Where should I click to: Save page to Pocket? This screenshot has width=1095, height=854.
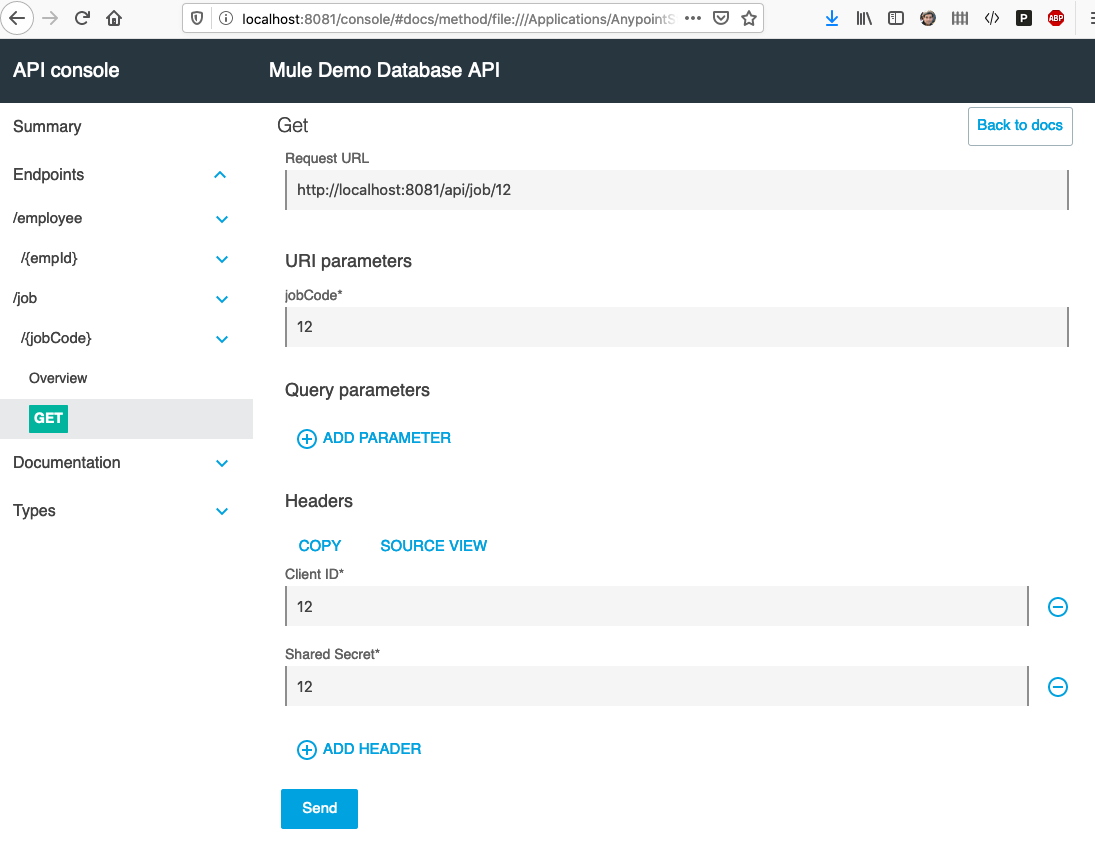pyautogui.click(x=721, y=18)
